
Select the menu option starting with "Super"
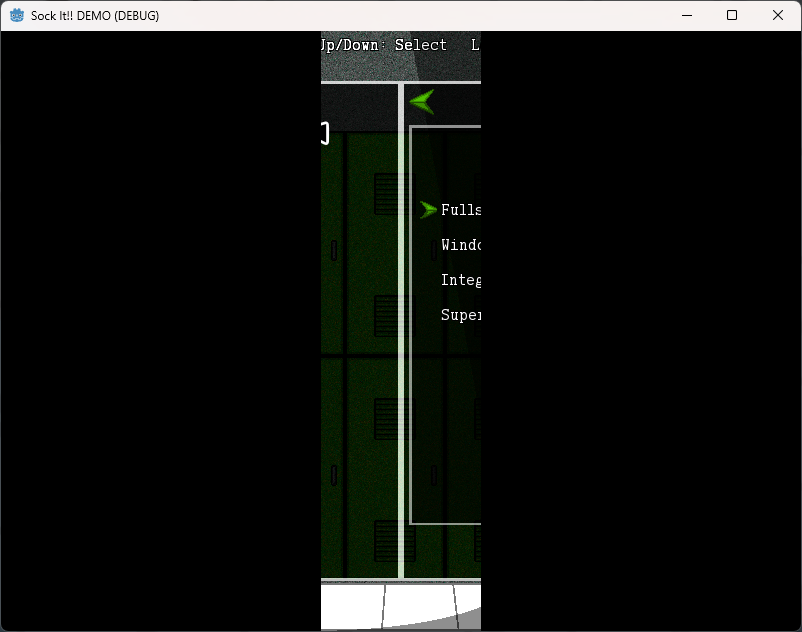461,315
